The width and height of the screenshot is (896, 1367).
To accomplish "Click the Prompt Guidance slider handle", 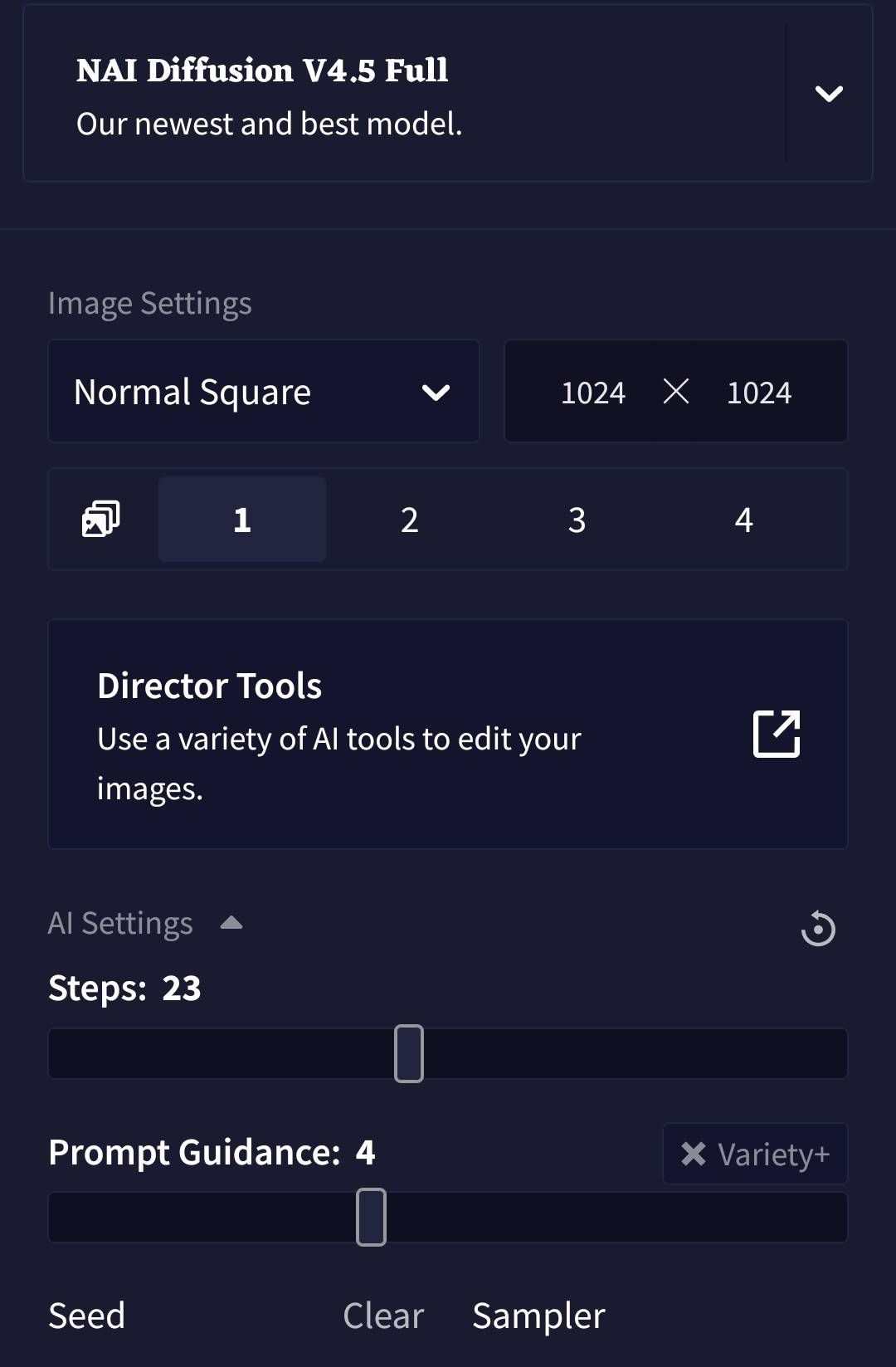I will click(x=371, y=1217).
